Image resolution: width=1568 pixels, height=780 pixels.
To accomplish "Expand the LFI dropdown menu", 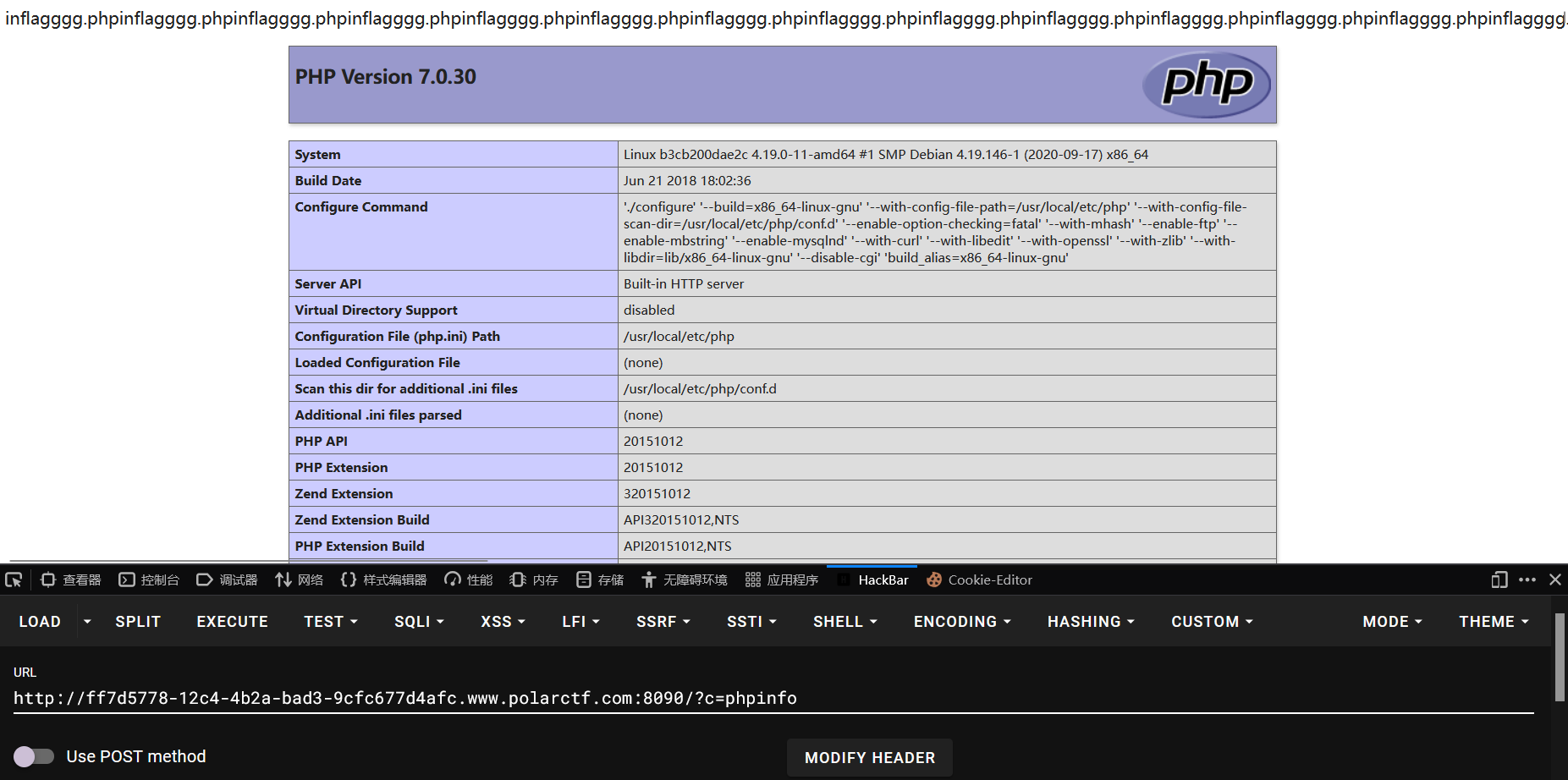I will point(580,622).
